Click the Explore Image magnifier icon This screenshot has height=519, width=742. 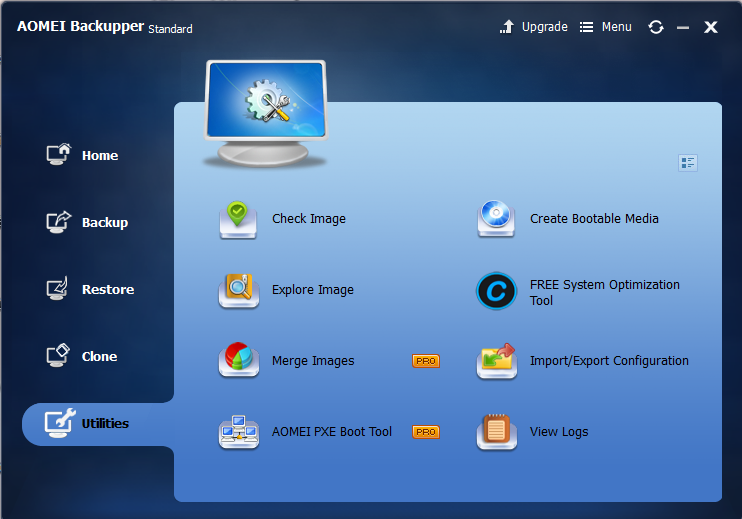238,290
